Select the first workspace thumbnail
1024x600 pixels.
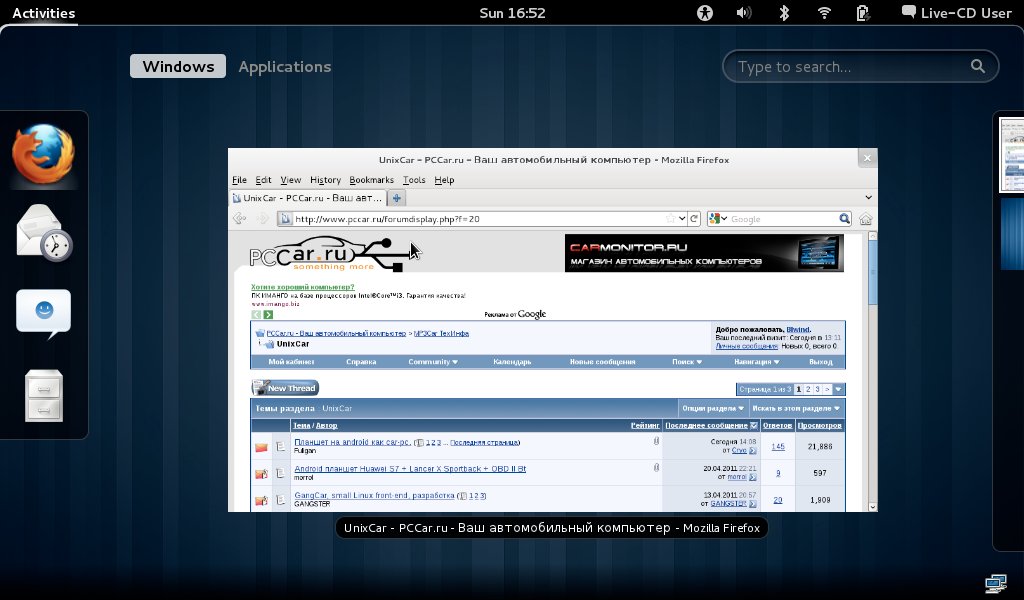[1012, 155]
